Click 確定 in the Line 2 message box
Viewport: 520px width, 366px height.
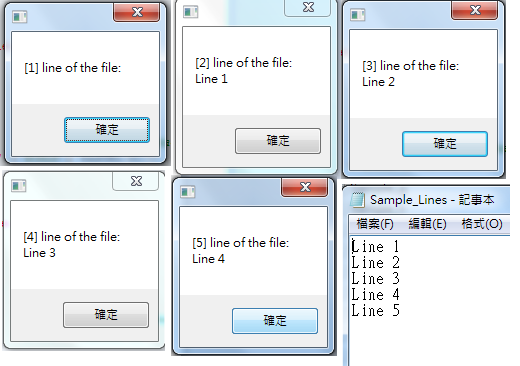445,144
